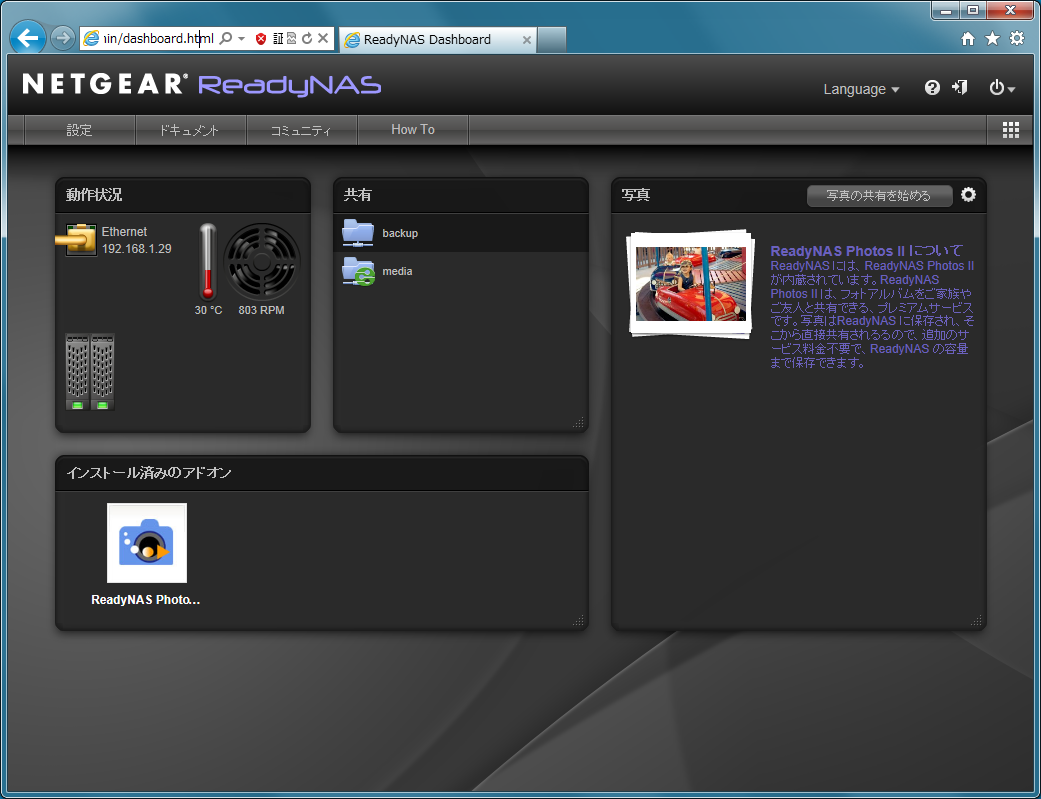Click the 写真の共有を始める button
Viewport: 1041px width, 799px height.
(879, 196)
